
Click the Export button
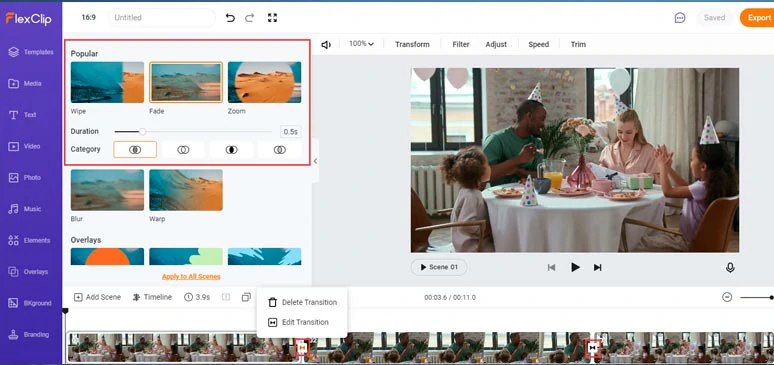point(757,18)
